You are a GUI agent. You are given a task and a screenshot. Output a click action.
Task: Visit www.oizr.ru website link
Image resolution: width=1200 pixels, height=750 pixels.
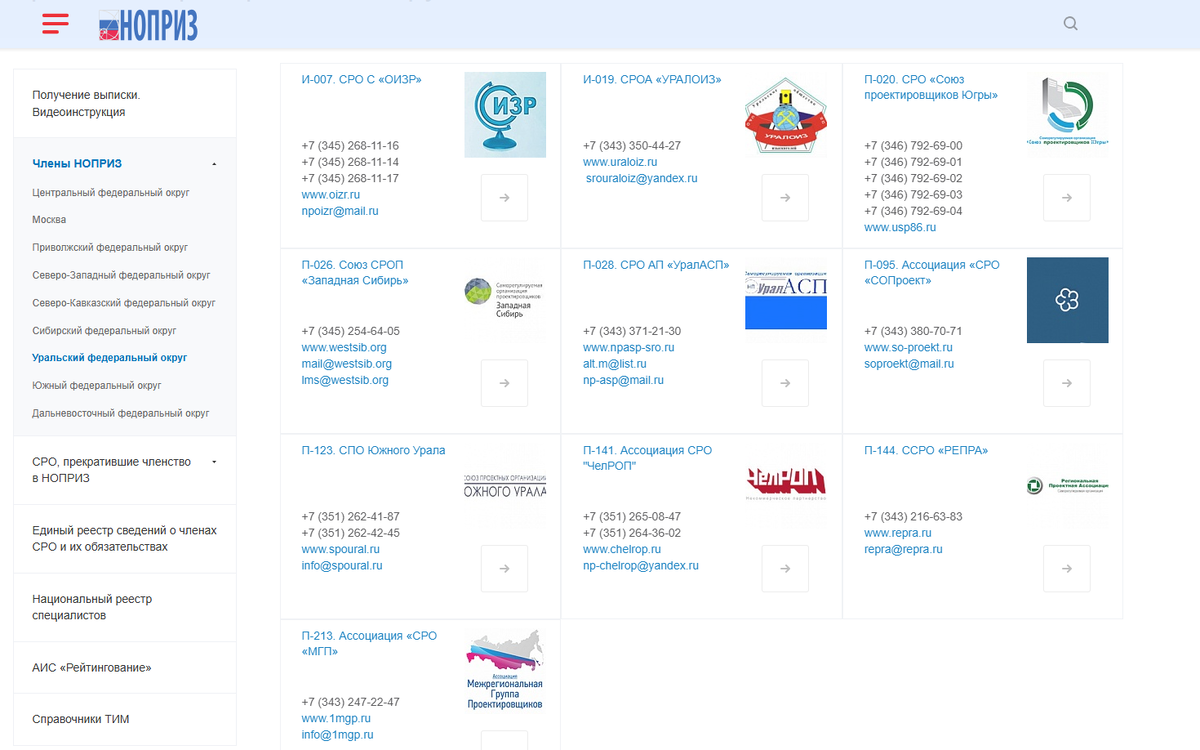(330, 195)
